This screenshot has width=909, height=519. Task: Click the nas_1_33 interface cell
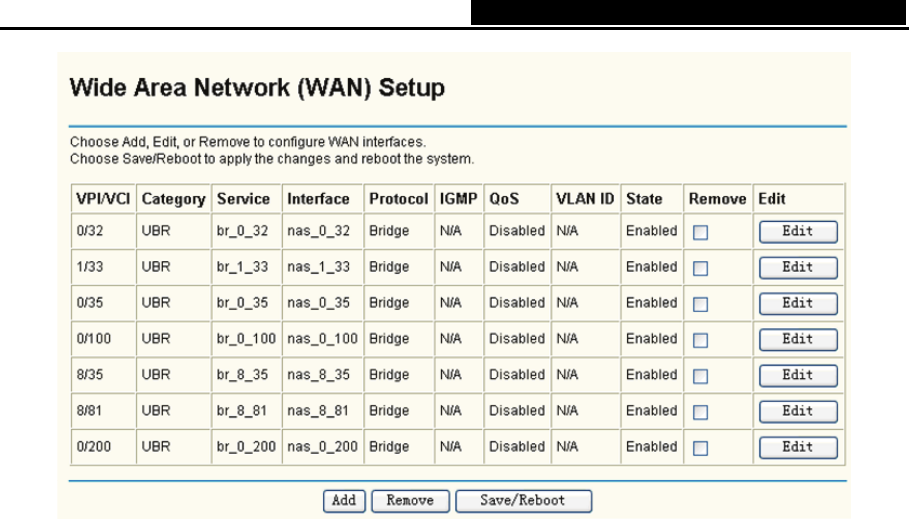(318, 267)
